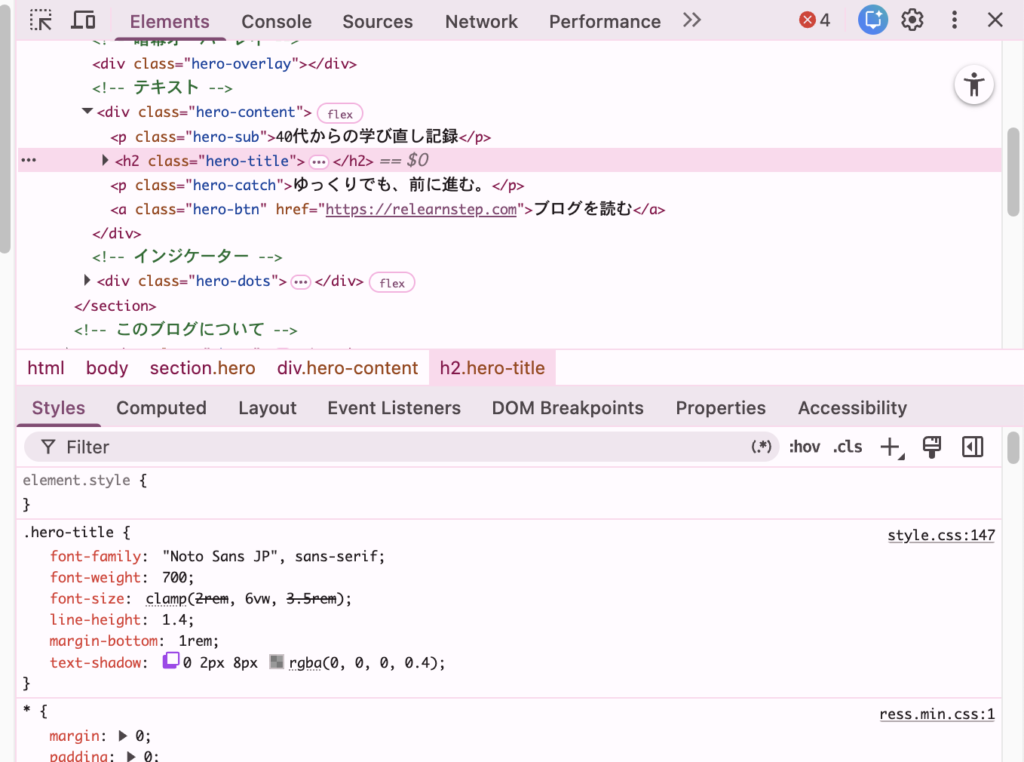The width and height of the screenshot is (1024, 762).
Task: Click the line-height 1.4 value
Action: [x=174, y=620]
